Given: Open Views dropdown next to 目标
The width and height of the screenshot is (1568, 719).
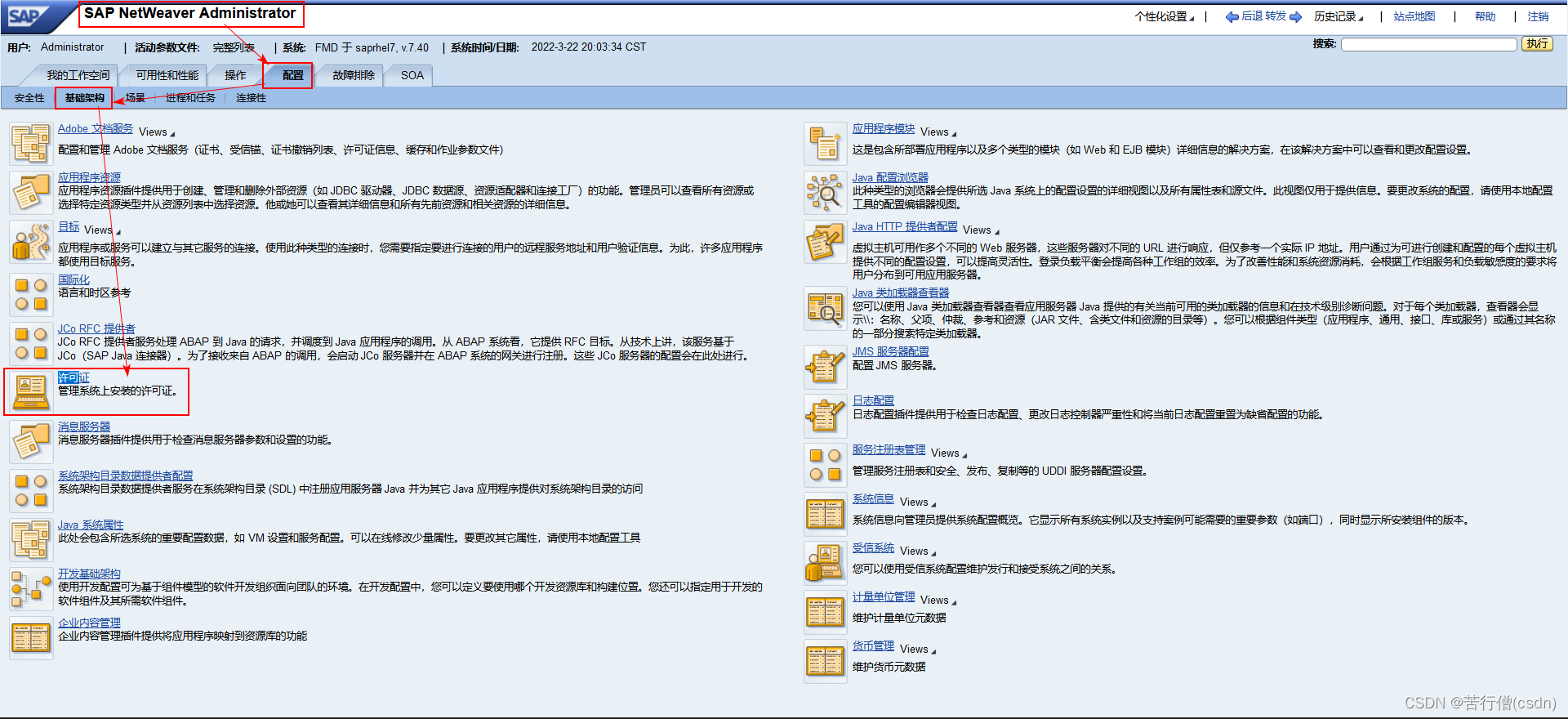Looking at the screenshot, I should click(101, 230).
